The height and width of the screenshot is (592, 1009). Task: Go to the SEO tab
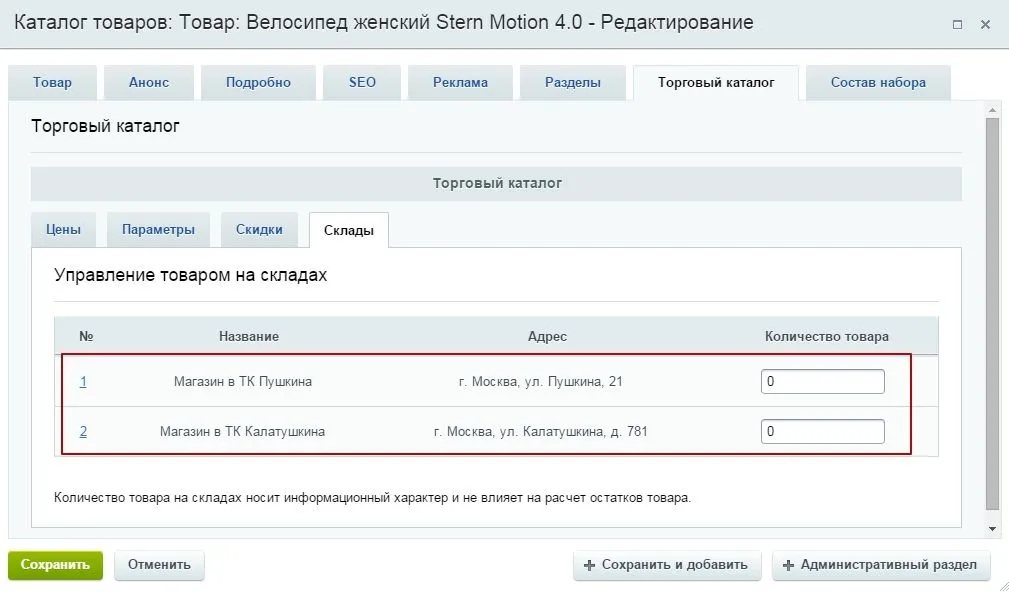click(362, 83)
